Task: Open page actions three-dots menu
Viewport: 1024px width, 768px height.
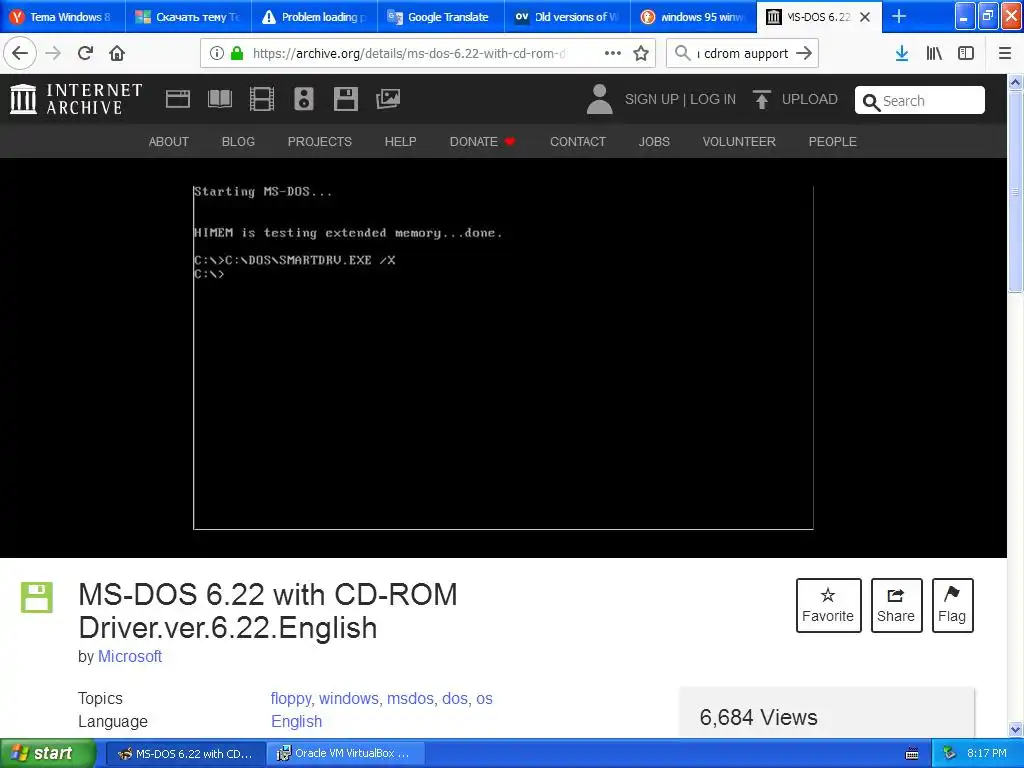Action: (613, 54)
